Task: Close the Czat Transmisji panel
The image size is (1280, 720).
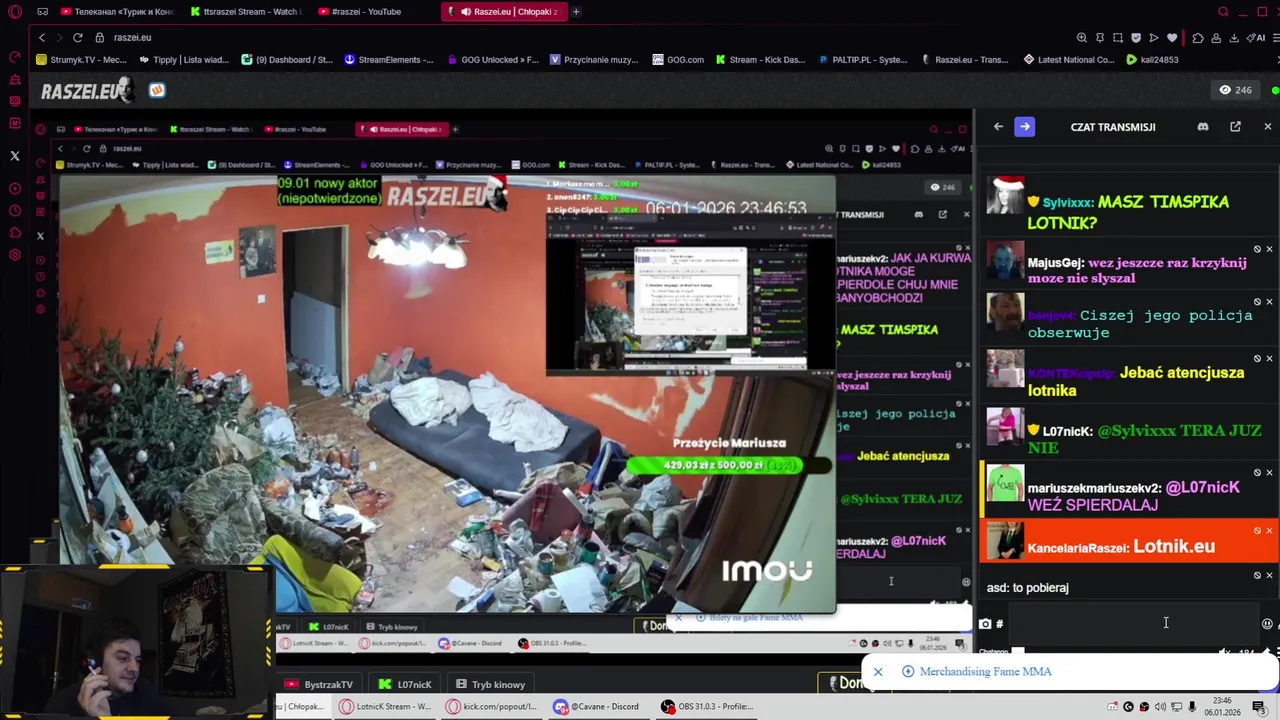Action: click(1267, 127)
